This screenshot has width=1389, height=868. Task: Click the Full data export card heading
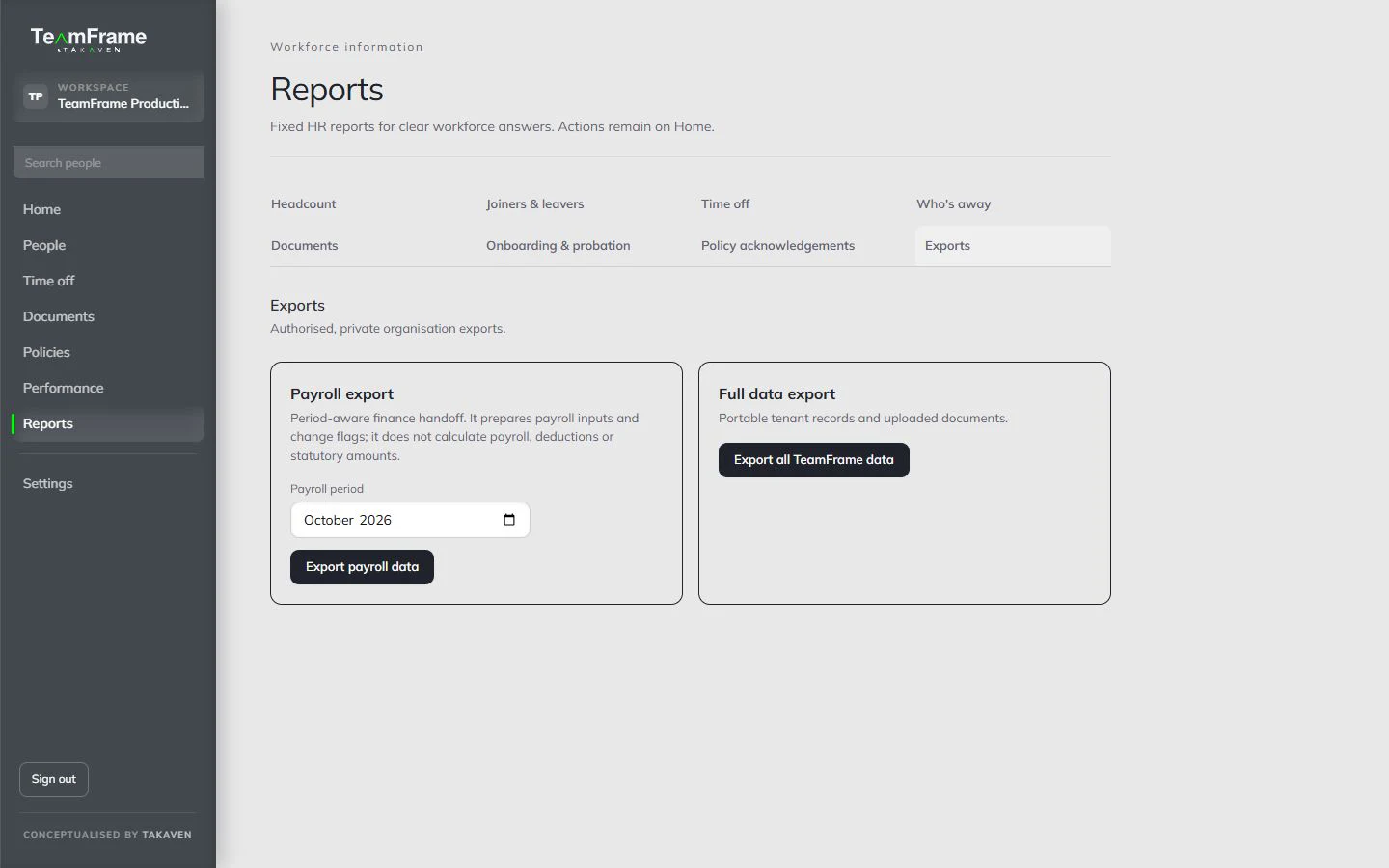pos(776,393)
